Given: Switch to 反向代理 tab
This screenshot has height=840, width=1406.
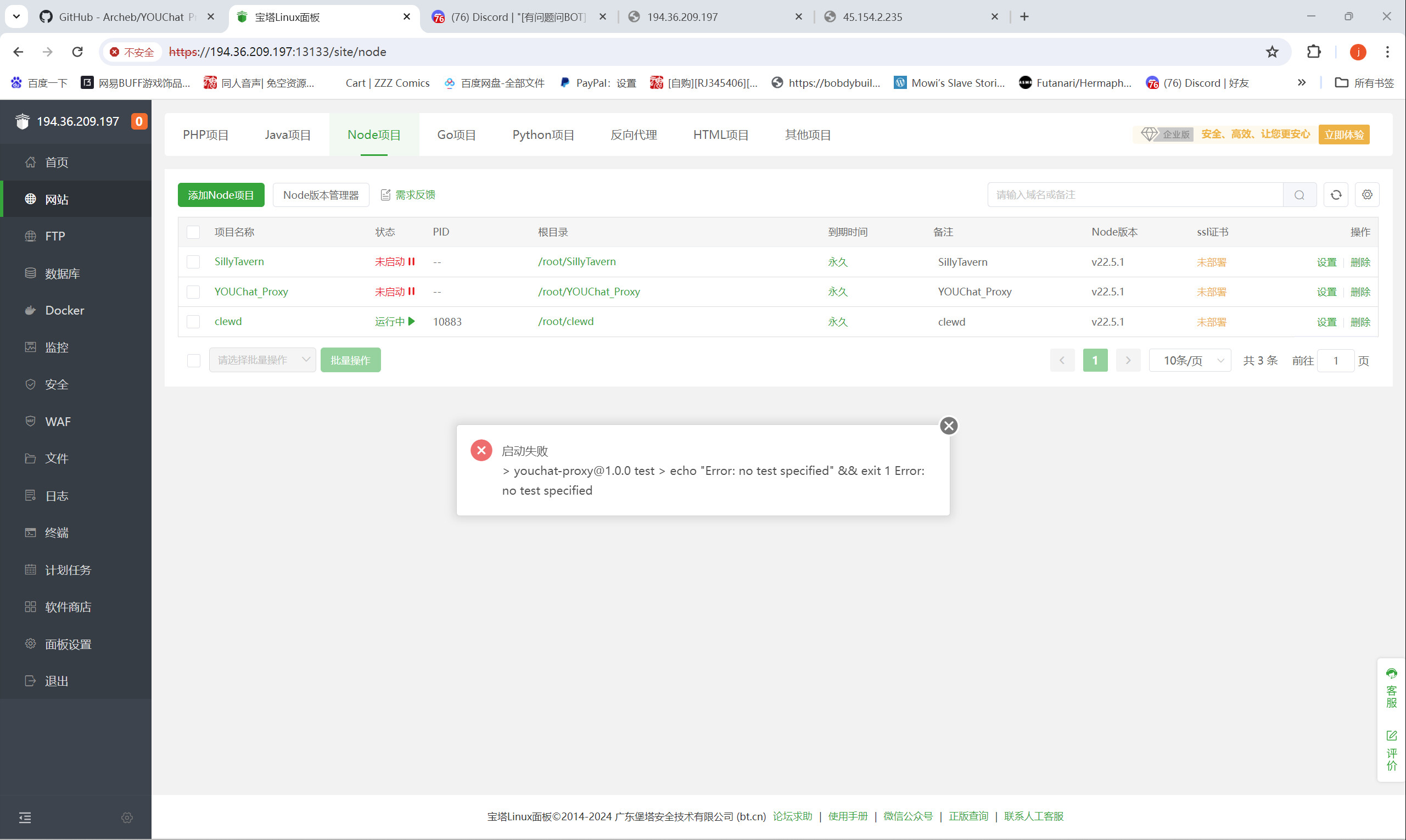Looking at the screenshot, I should (634, 135).
